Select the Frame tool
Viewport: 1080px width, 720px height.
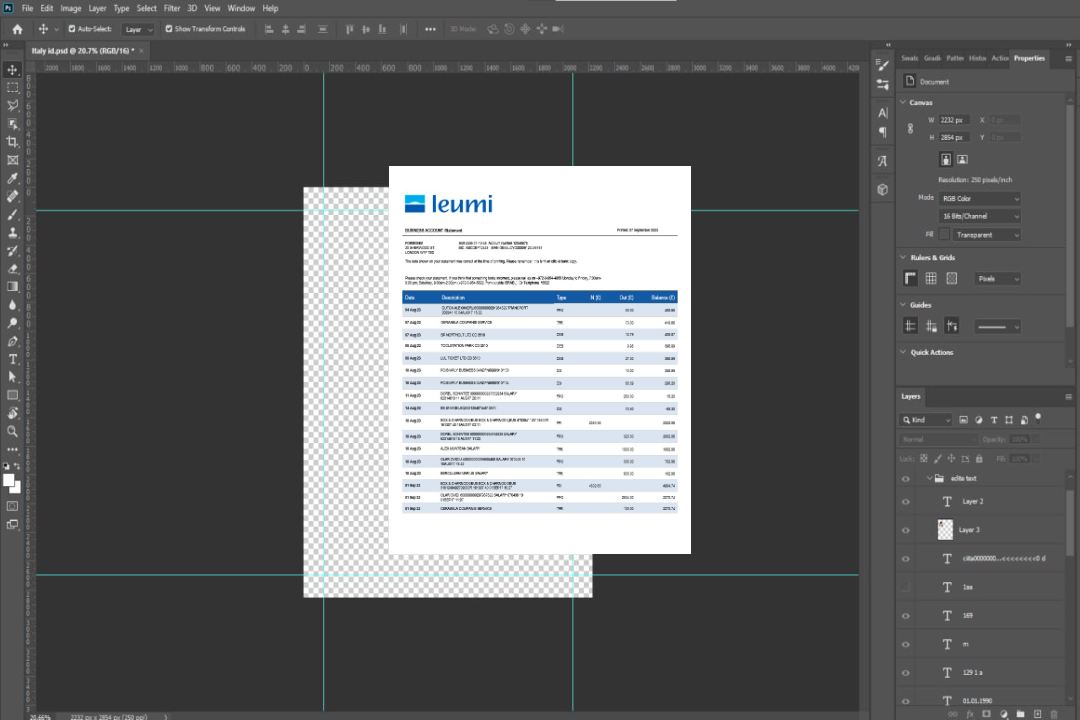coord(12,160)
